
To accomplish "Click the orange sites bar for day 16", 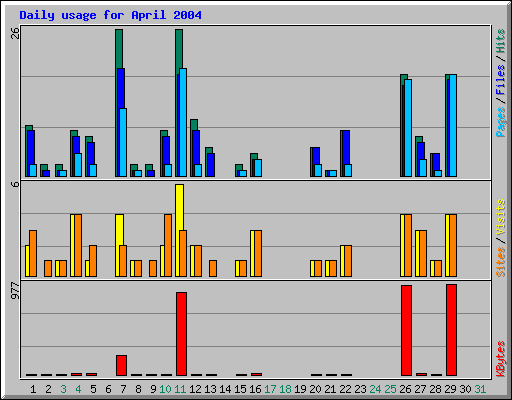I will 258,253.
